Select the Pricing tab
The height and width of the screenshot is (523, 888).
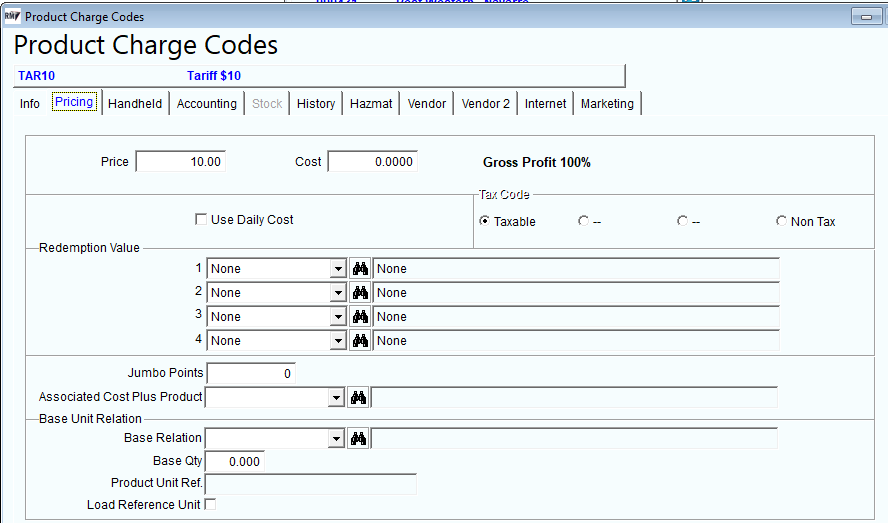tap(74, 102)
